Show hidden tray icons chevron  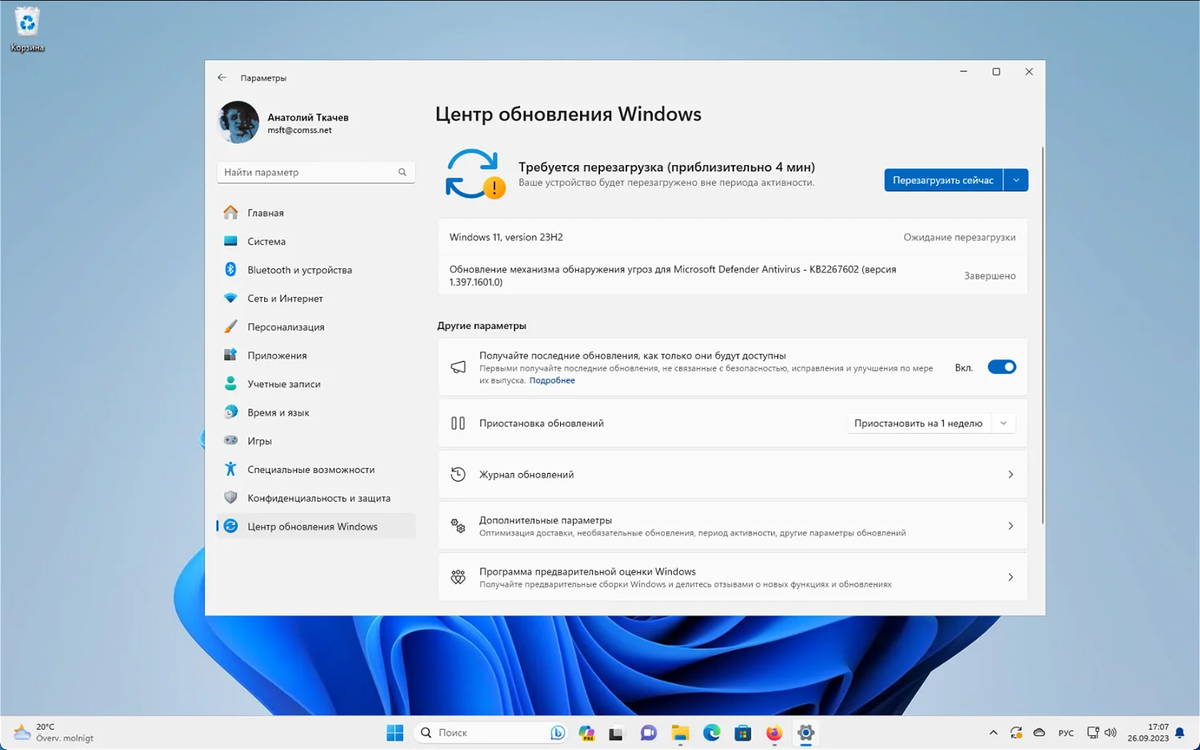click(x=993, y=733)
